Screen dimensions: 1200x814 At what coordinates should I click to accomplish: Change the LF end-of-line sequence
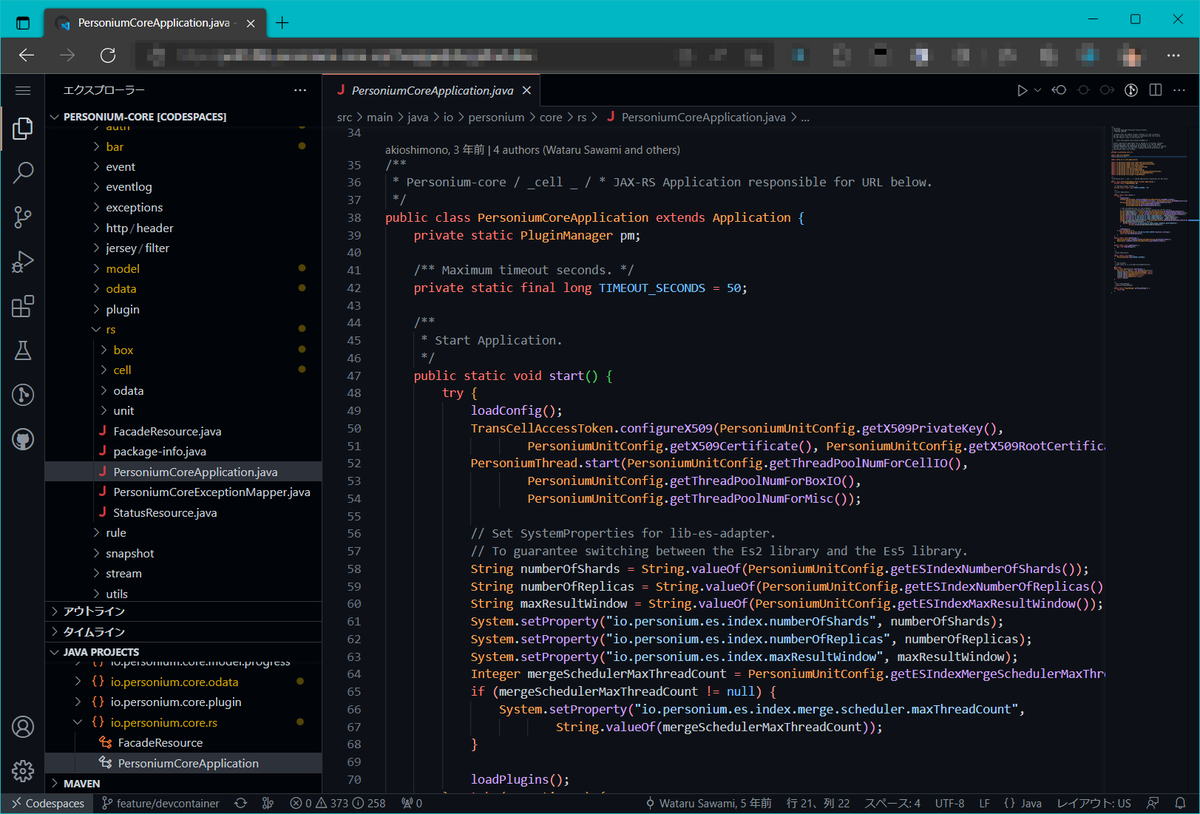(x=984, y=803)
